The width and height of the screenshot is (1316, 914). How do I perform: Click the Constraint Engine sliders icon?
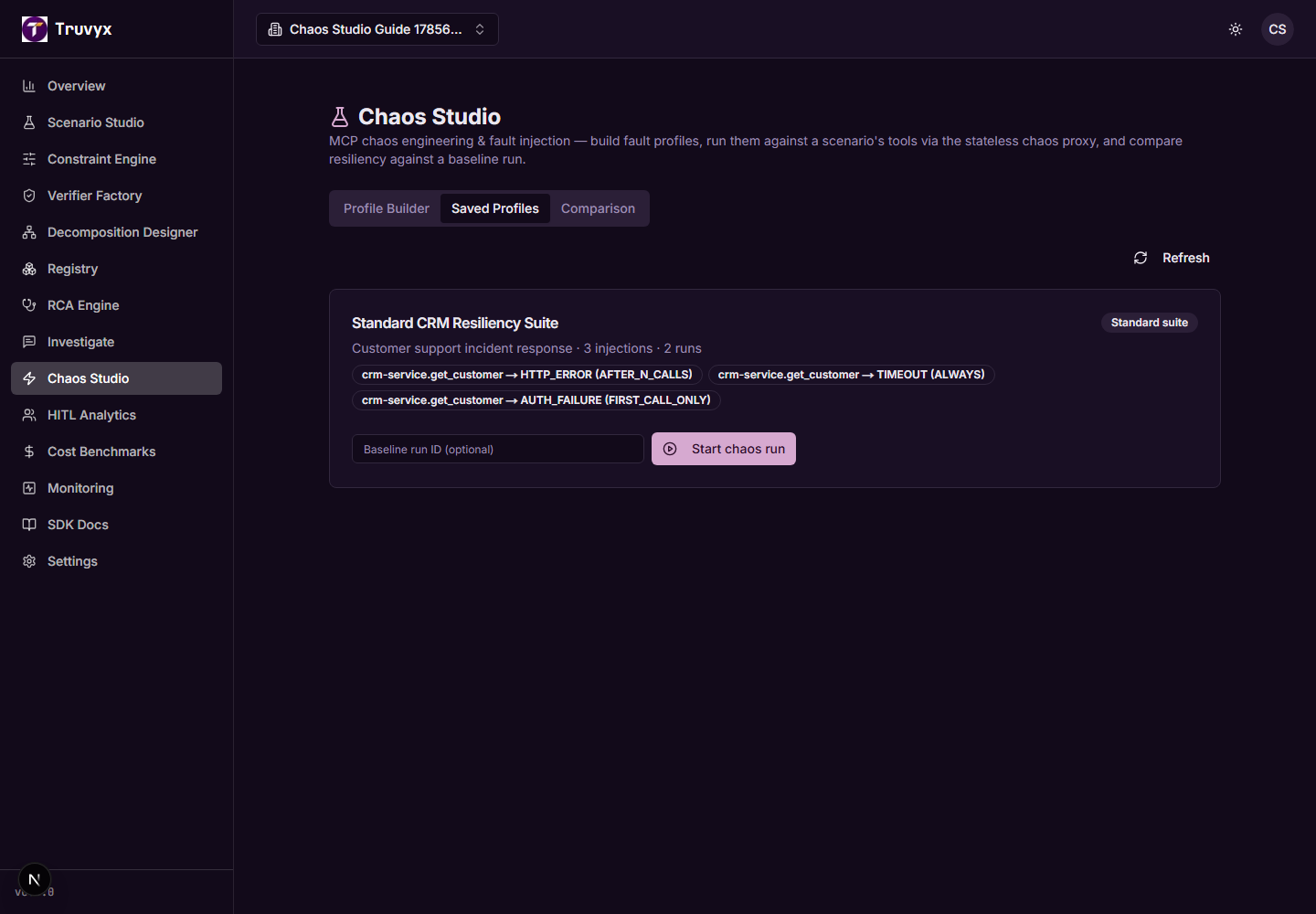click(x=29, y=159)
